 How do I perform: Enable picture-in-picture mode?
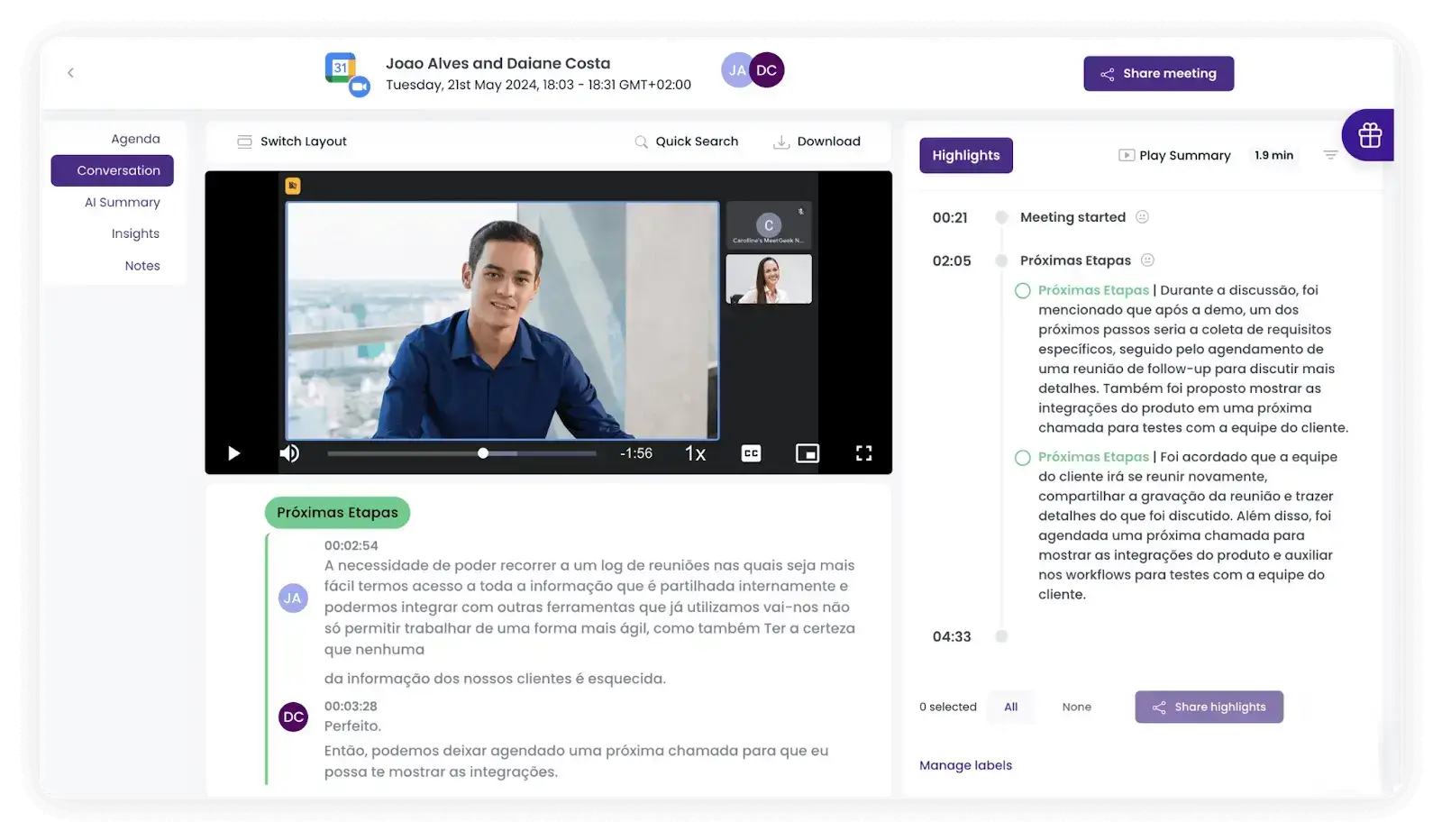(807, 453)
